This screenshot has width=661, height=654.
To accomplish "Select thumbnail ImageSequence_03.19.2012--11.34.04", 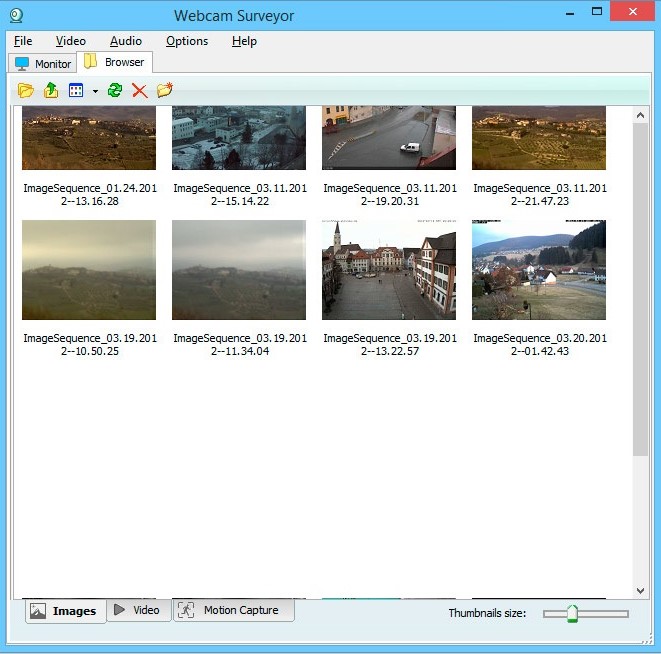I will tap(239, 270).
